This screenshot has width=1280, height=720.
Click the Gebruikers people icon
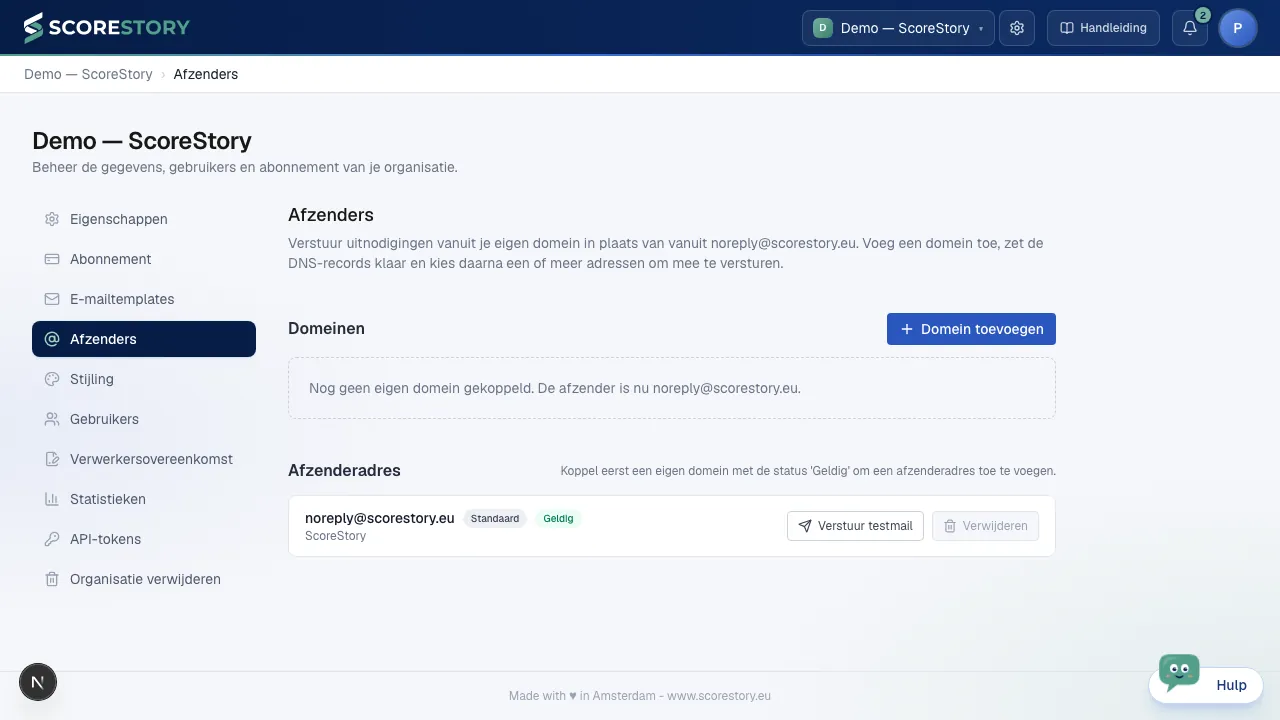tap(52, 419)
